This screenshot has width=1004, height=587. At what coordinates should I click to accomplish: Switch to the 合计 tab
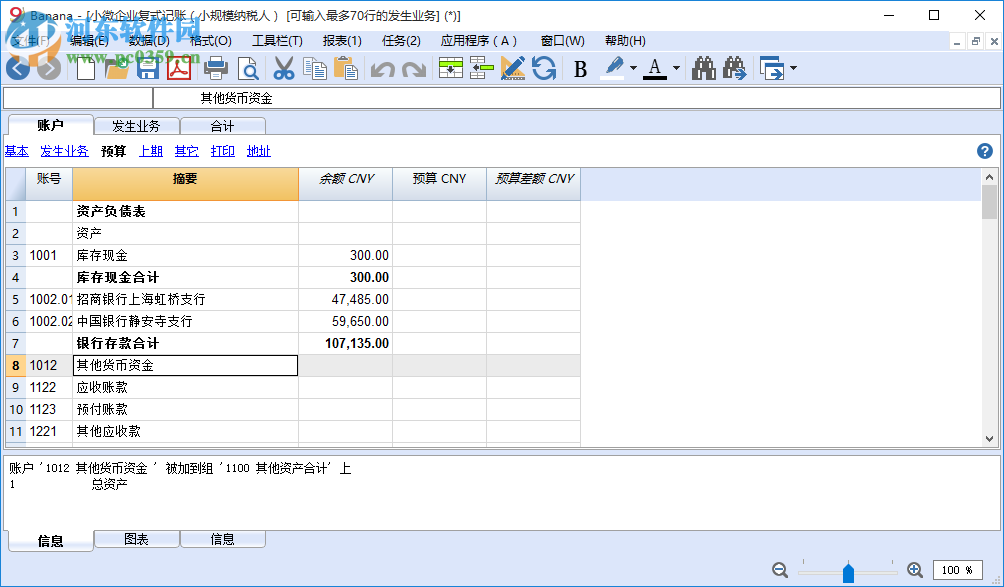[222, 125]
